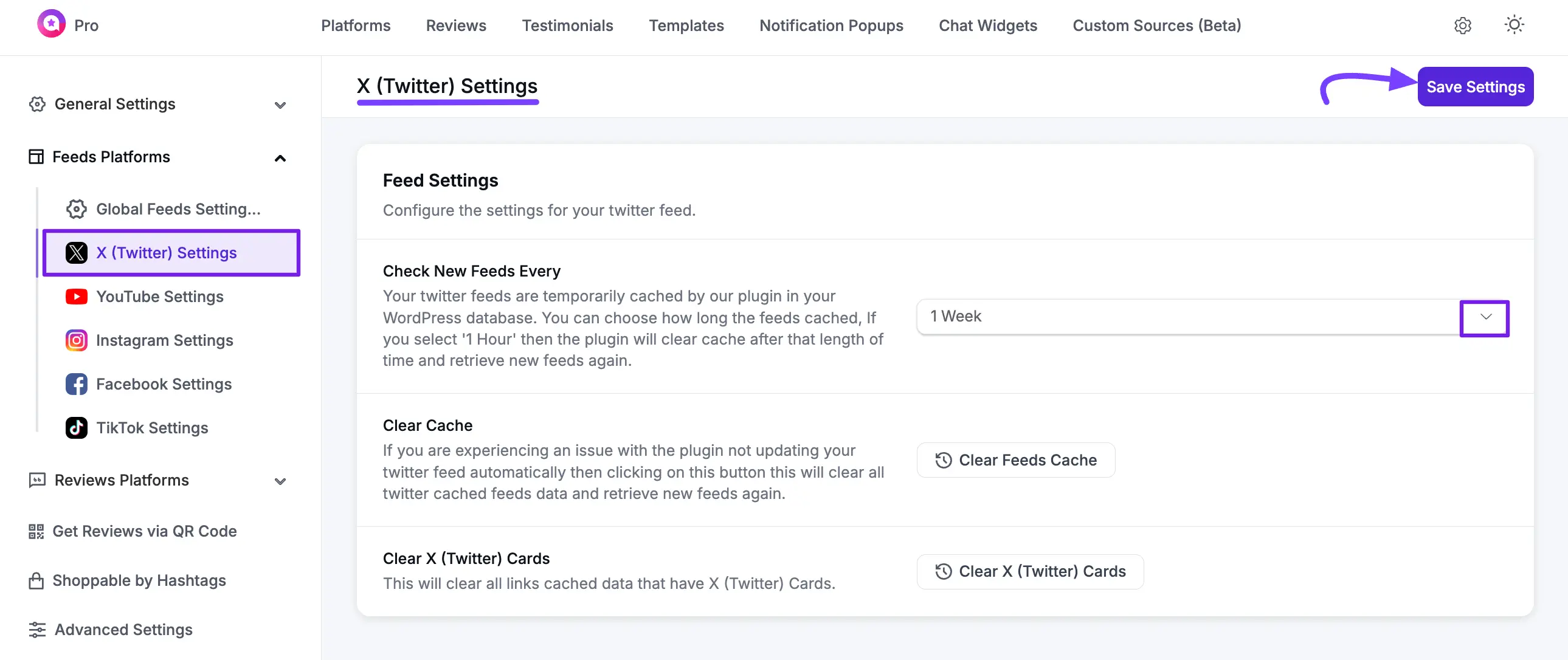Click the Clear Feeds Cache button
Image resolution: width=1568 pixels, height=660 pixels.
pos(1015,460)
